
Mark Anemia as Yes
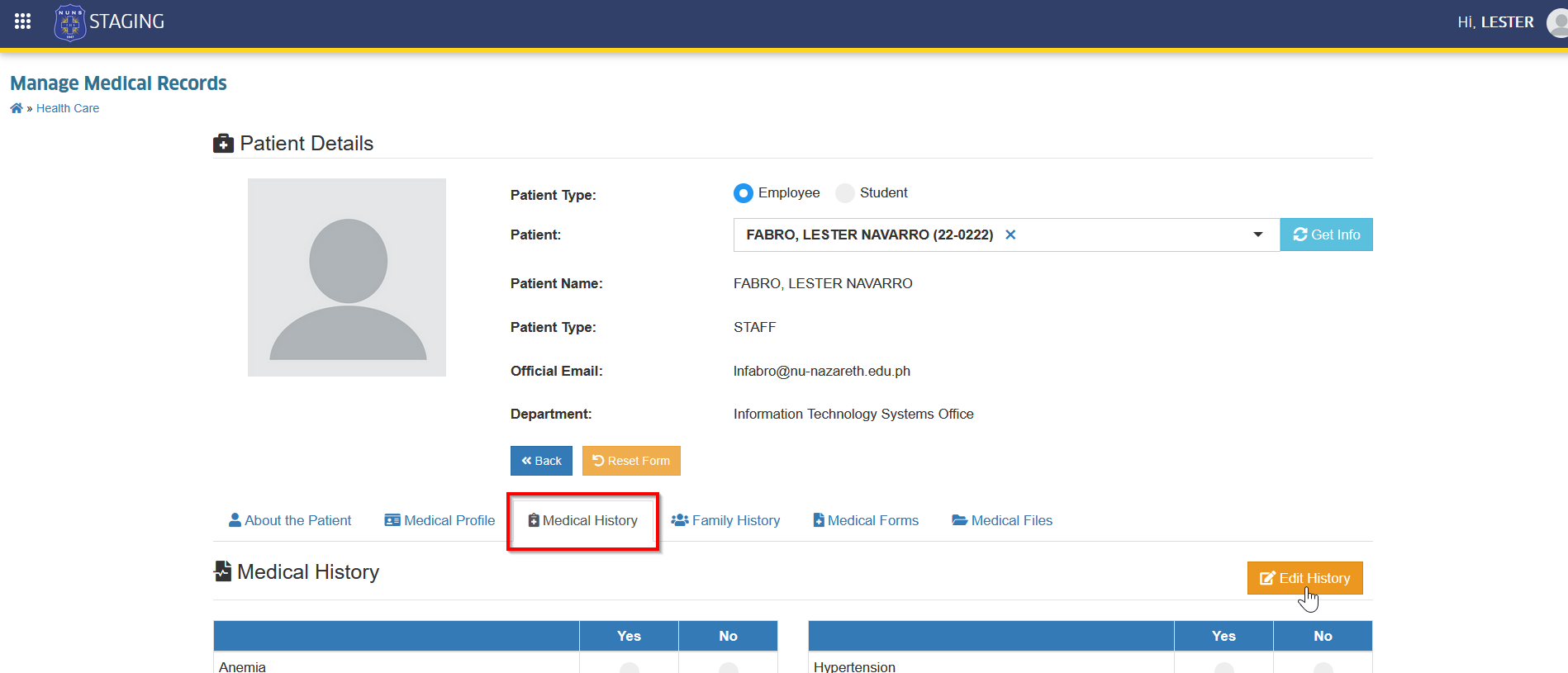(x=630, y=668)
